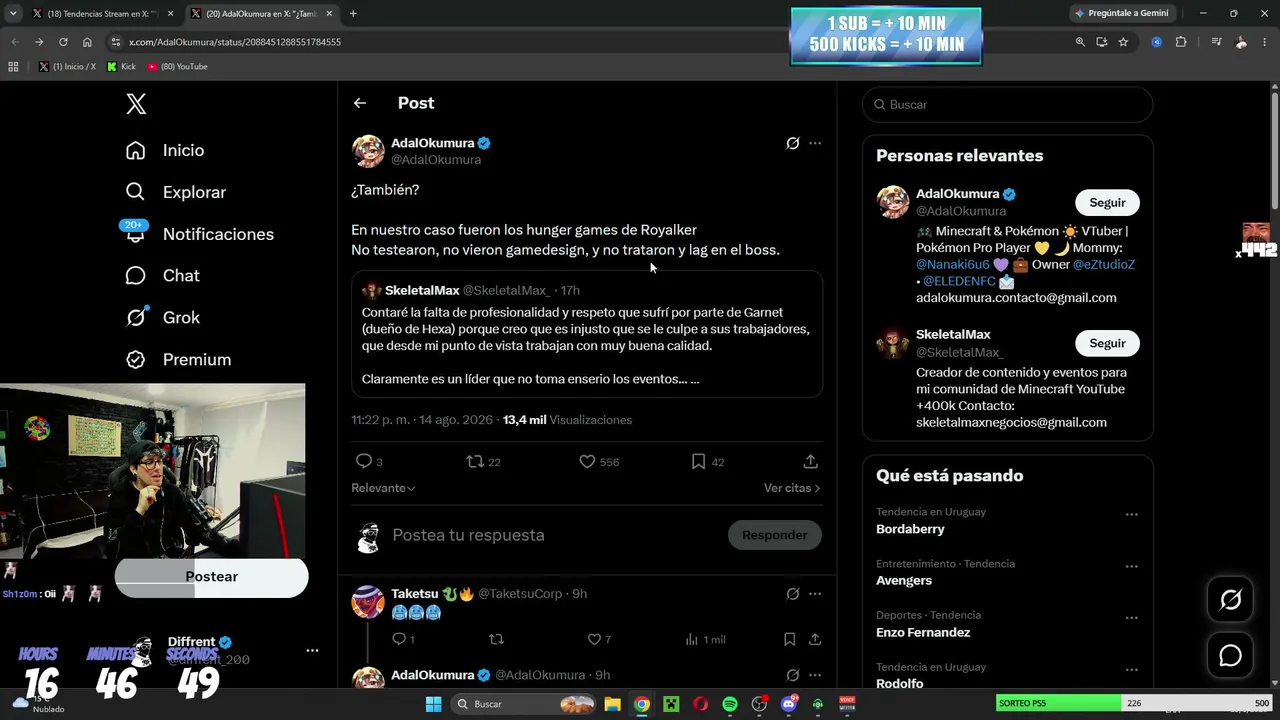Reload the page
The height and width of the screenshot is (720, 1280).
point(63,42)
